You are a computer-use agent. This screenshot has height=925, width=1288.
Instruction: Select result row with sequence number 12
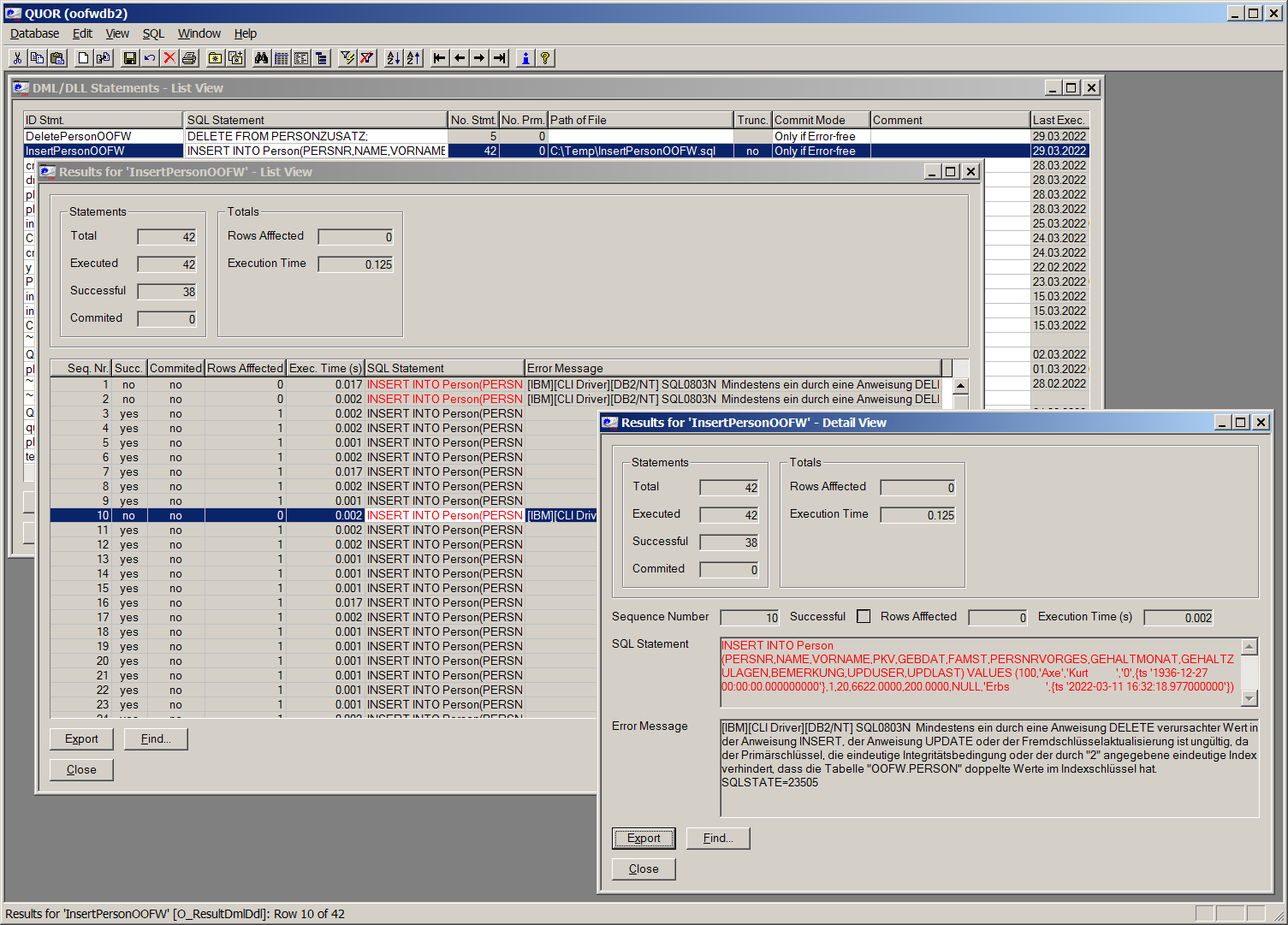(x=323, y=545)
